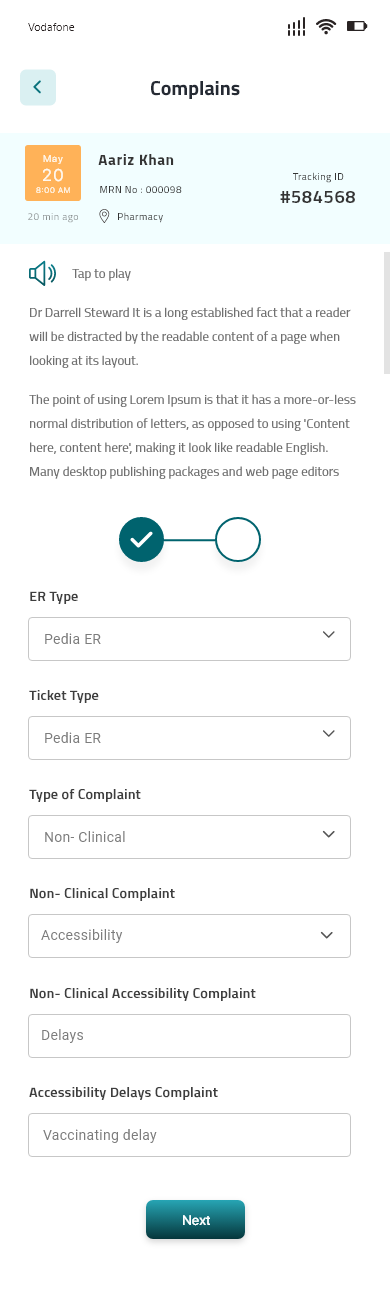The width and height of the screenshot is (390, 1312).
Task: Click the Tap to play label
Action: pyautogui.click(x=101, y=274)
